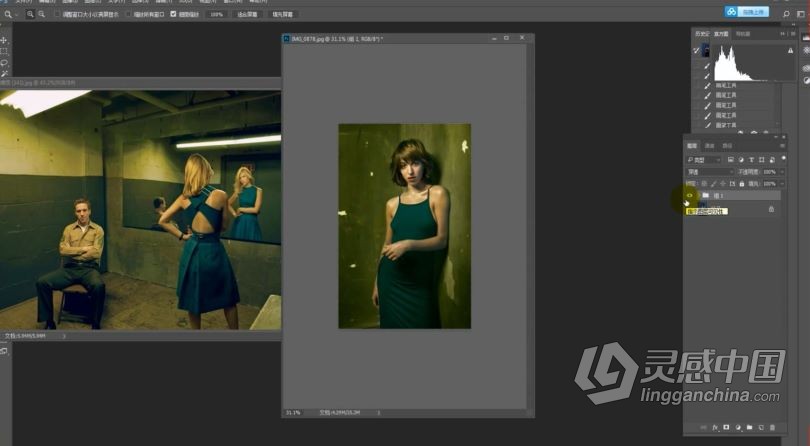Toggle prevent artboard auto-nesting lock
The image size is (810, 446).
pyautogui.click(x=732, y=183)
